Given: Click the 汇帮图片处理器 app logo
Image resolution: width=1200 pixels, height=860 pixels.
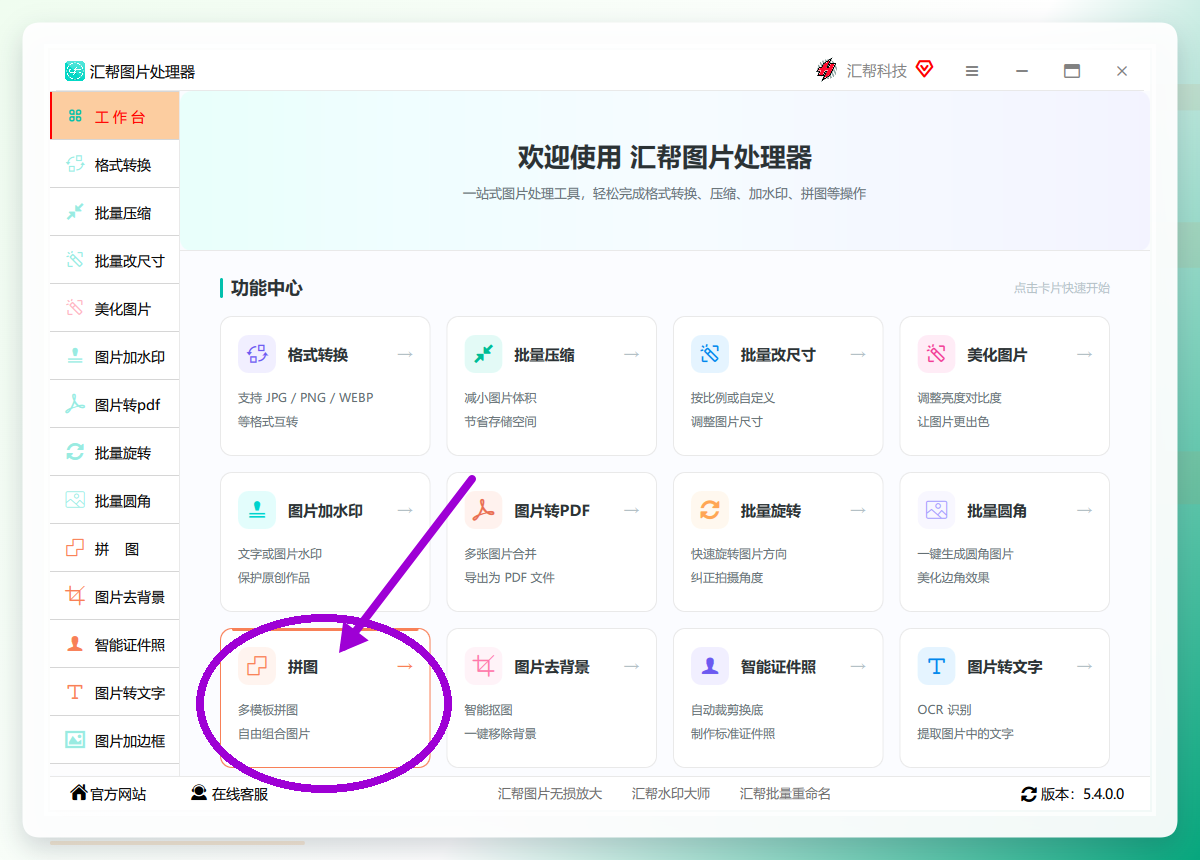Looking at the screenshot, I should (x=75, y=71).
